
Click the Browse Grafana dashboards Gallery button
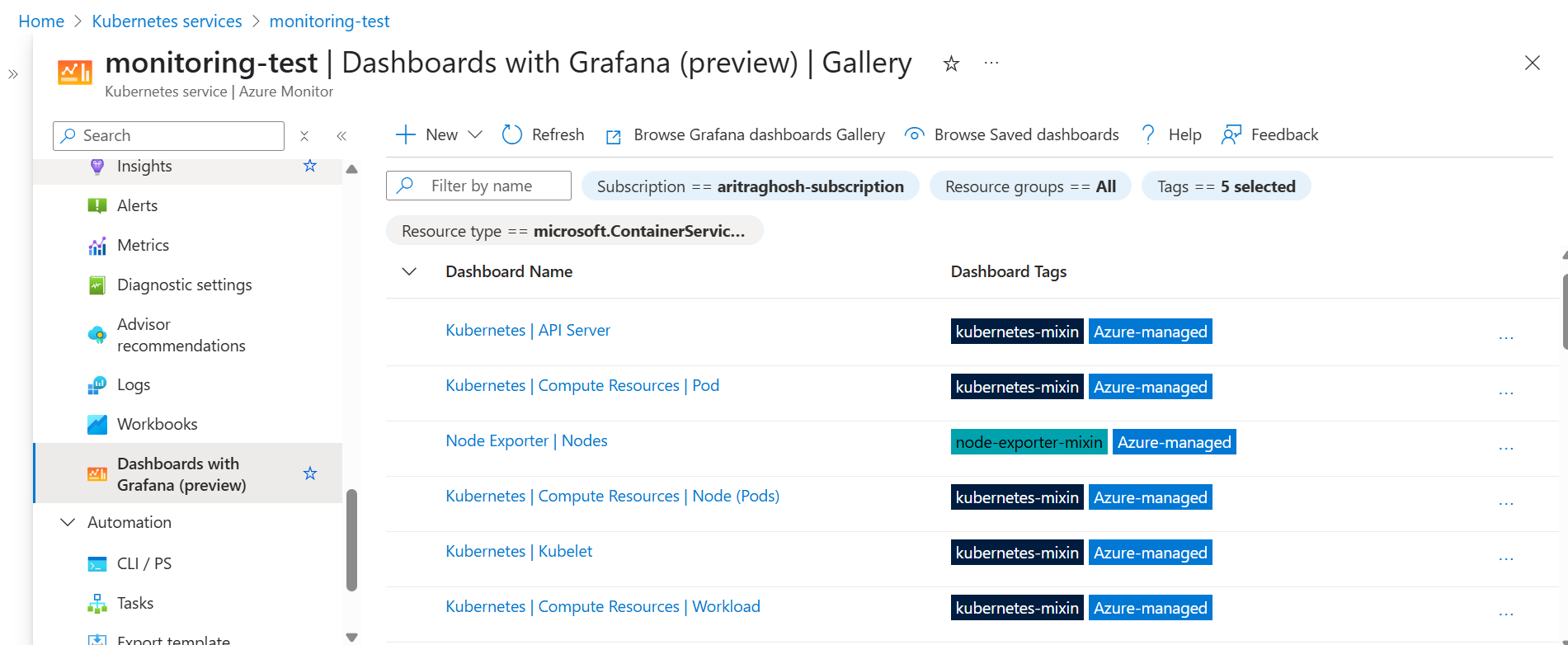pos(746,134)
